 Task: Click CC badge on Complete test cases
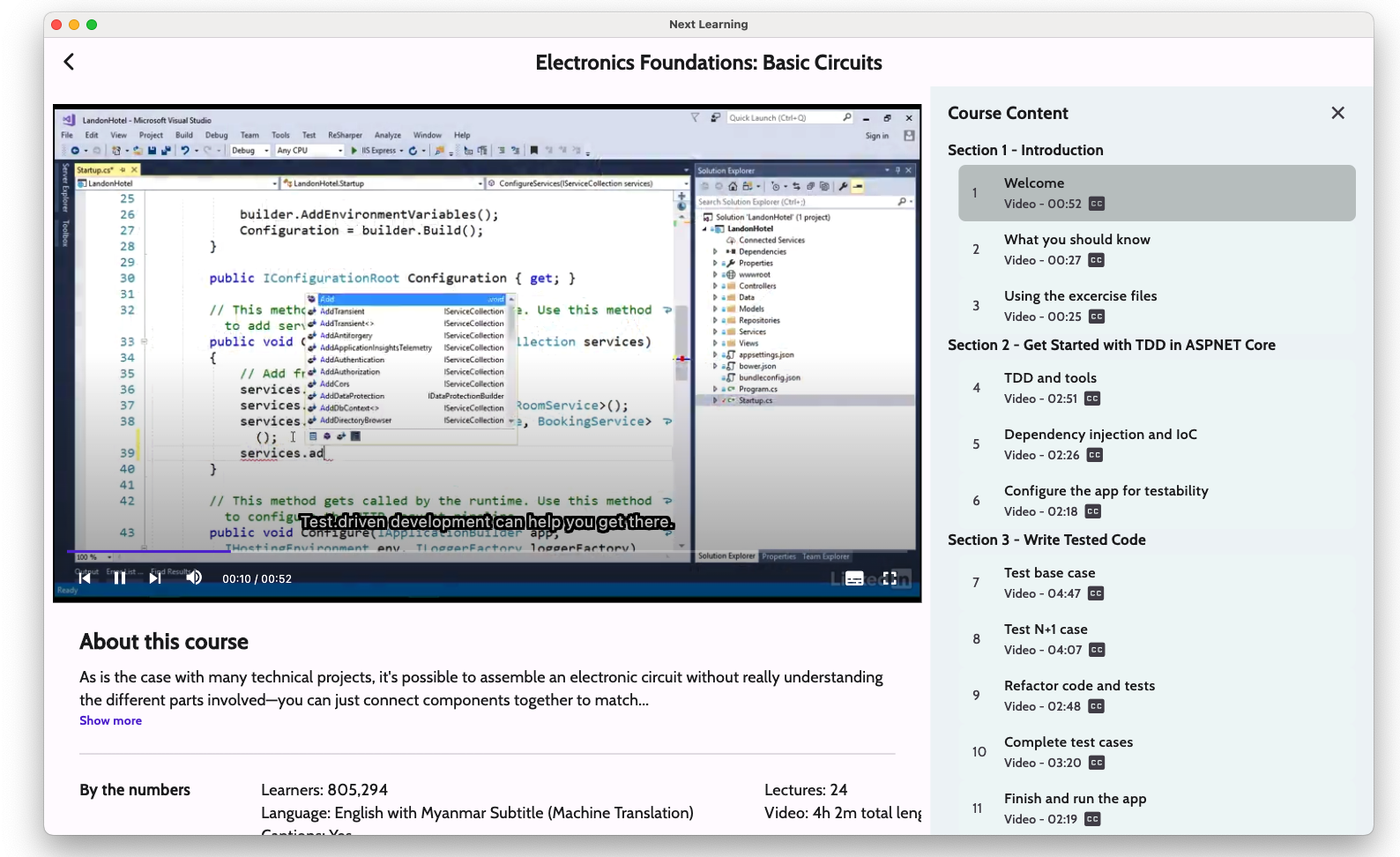pyautogui.click(x=1096, y=763)
